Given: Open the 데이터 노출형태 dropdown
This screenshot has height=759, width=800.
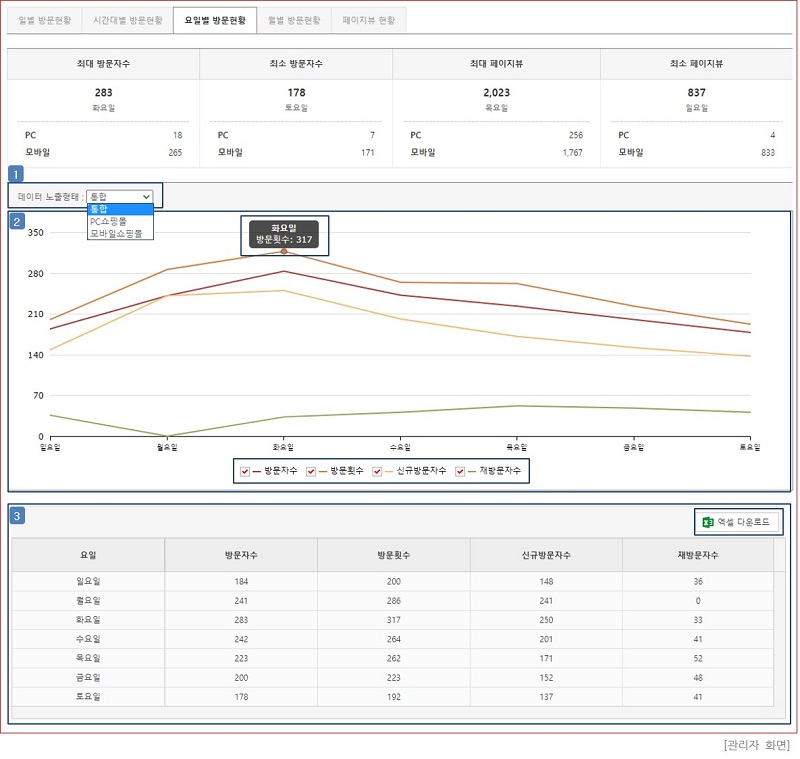Looking at the screenshot, I should coord(119,197).
